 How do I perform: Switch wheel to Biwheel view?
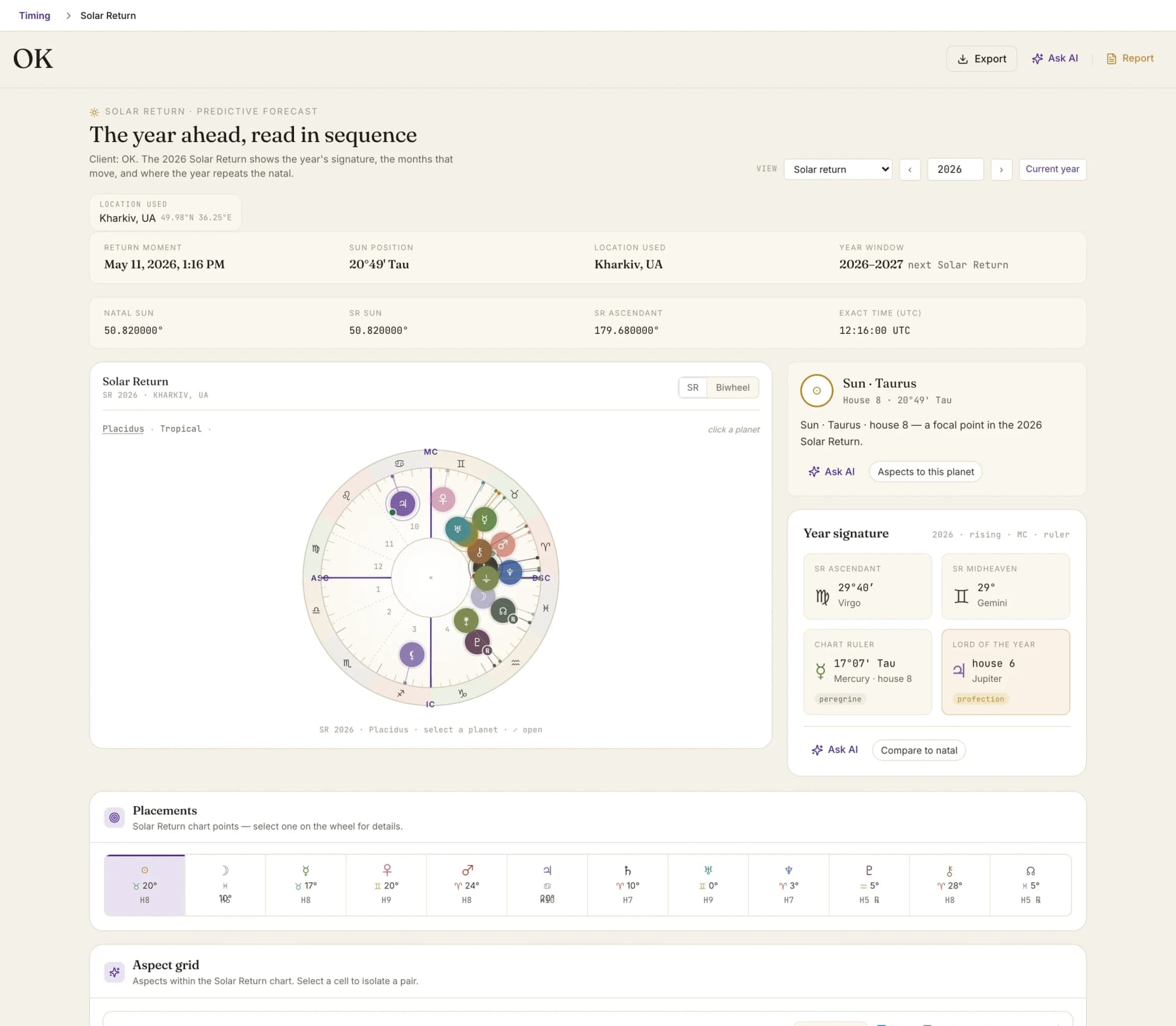(x=733, y=388)
